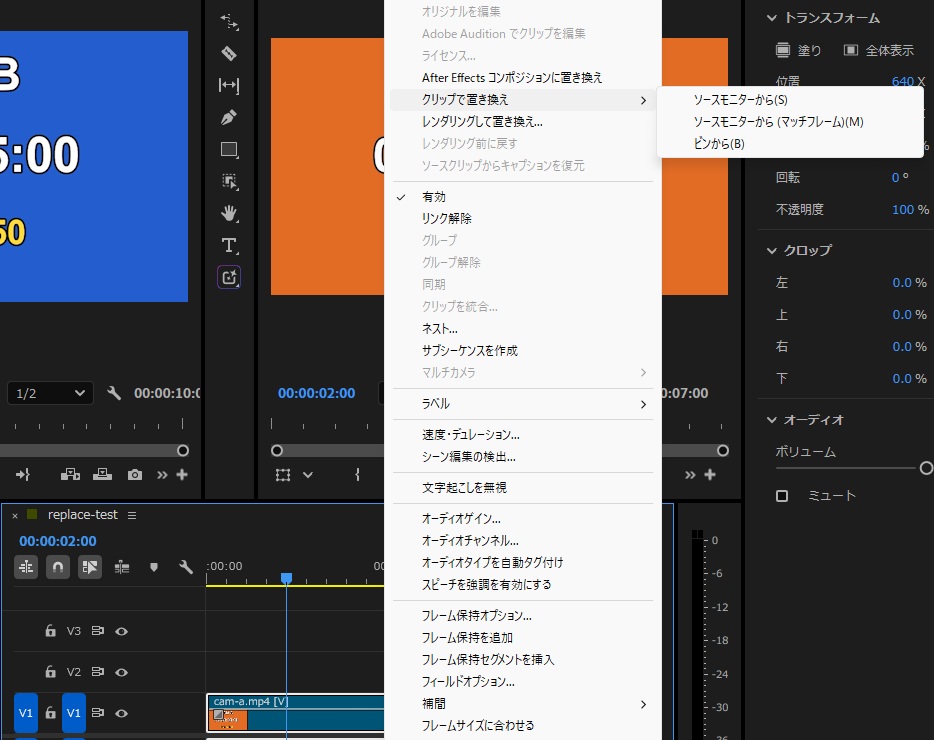Click ネスト... menu entry
Viewport: 934px width, 740px height.
523,329
